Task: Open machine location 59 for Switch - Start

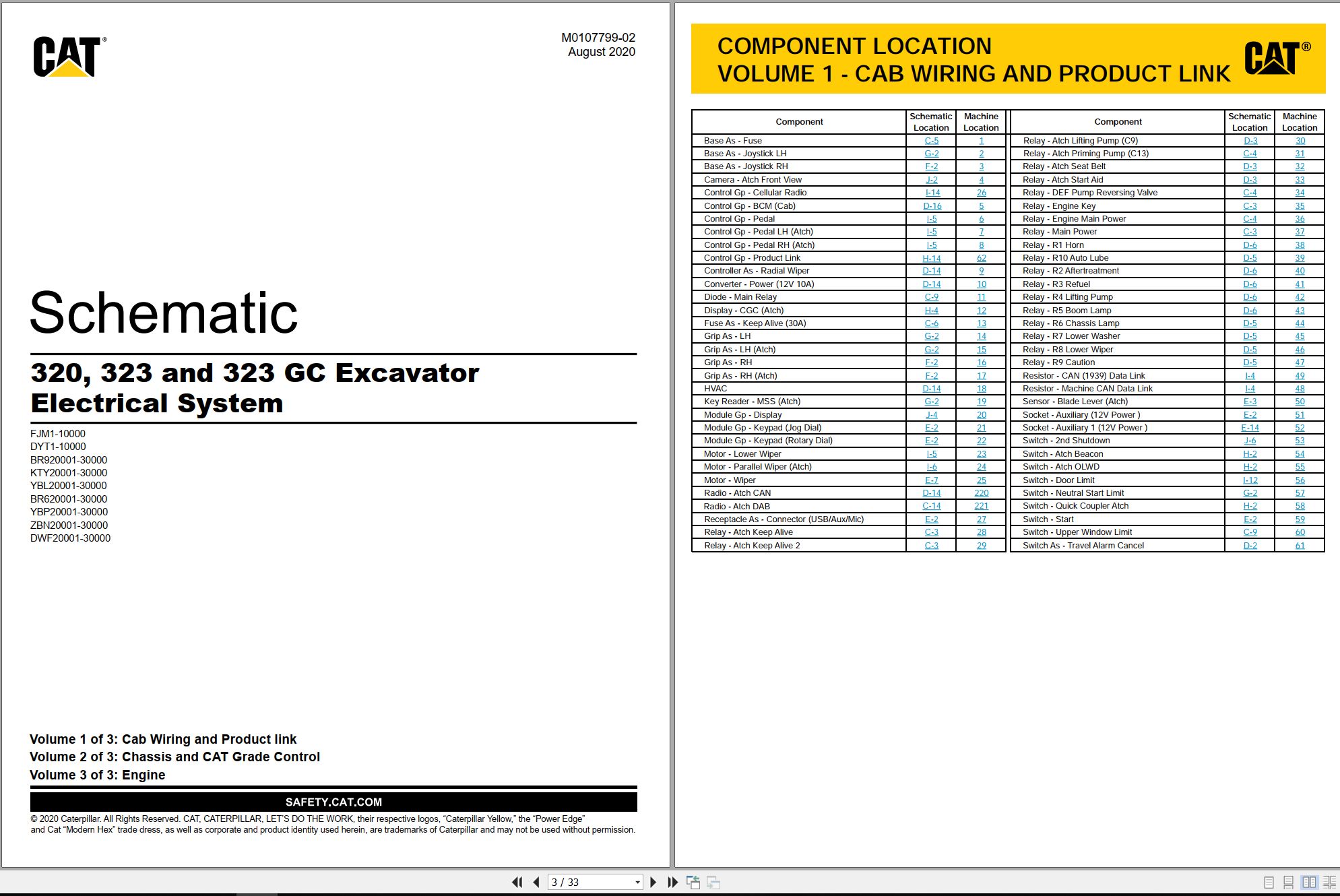Action: [x=1300, y=519]
